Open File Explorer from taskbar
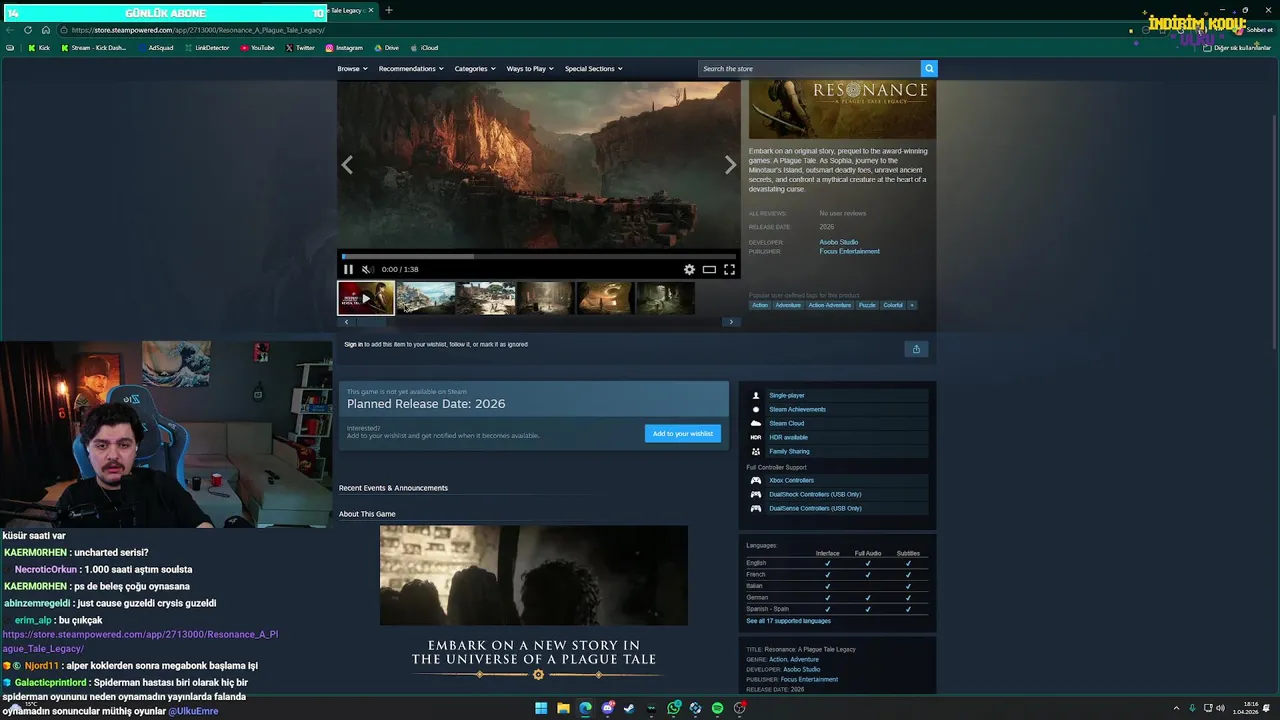 tap(563, 708)
